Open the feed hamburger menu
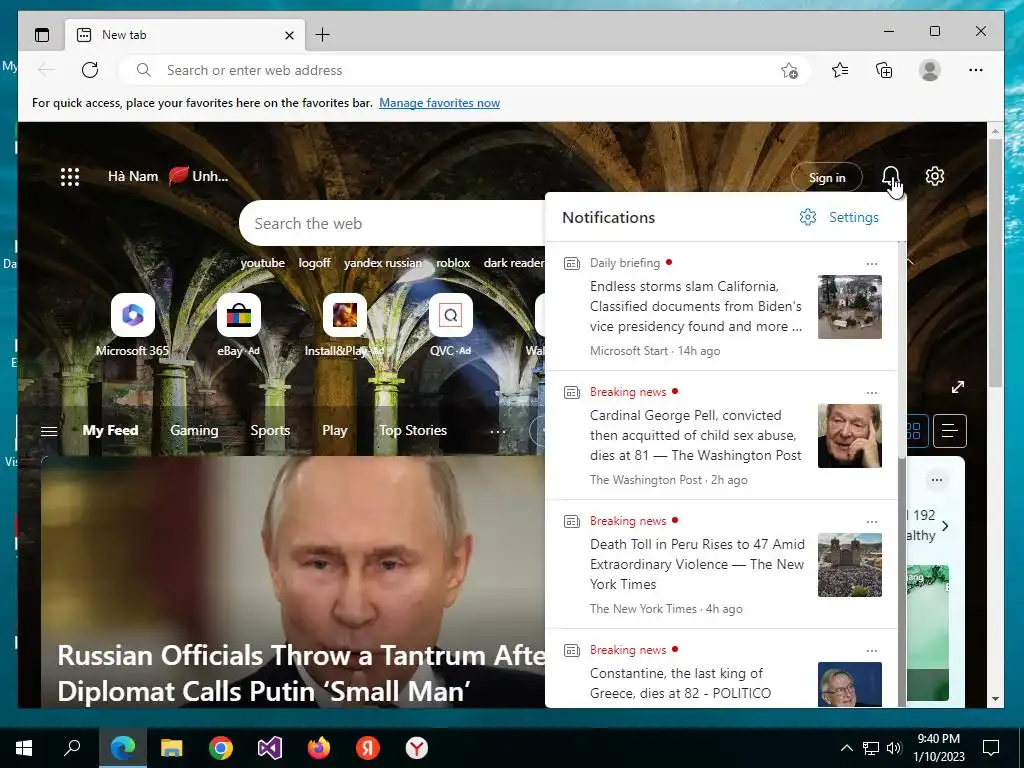1024x768 pixels. pyautogui.click(x=49, y=431)
